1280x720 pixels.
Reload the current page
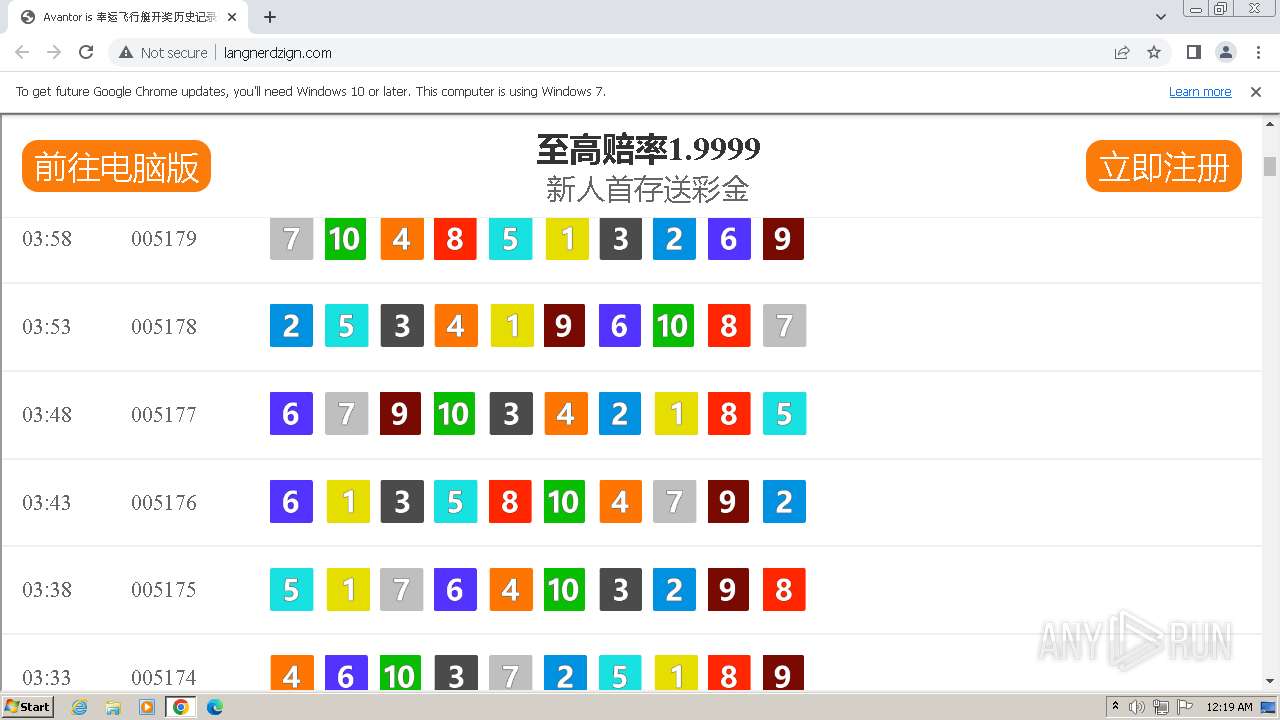pyautogui.click(x=86, y=53)
